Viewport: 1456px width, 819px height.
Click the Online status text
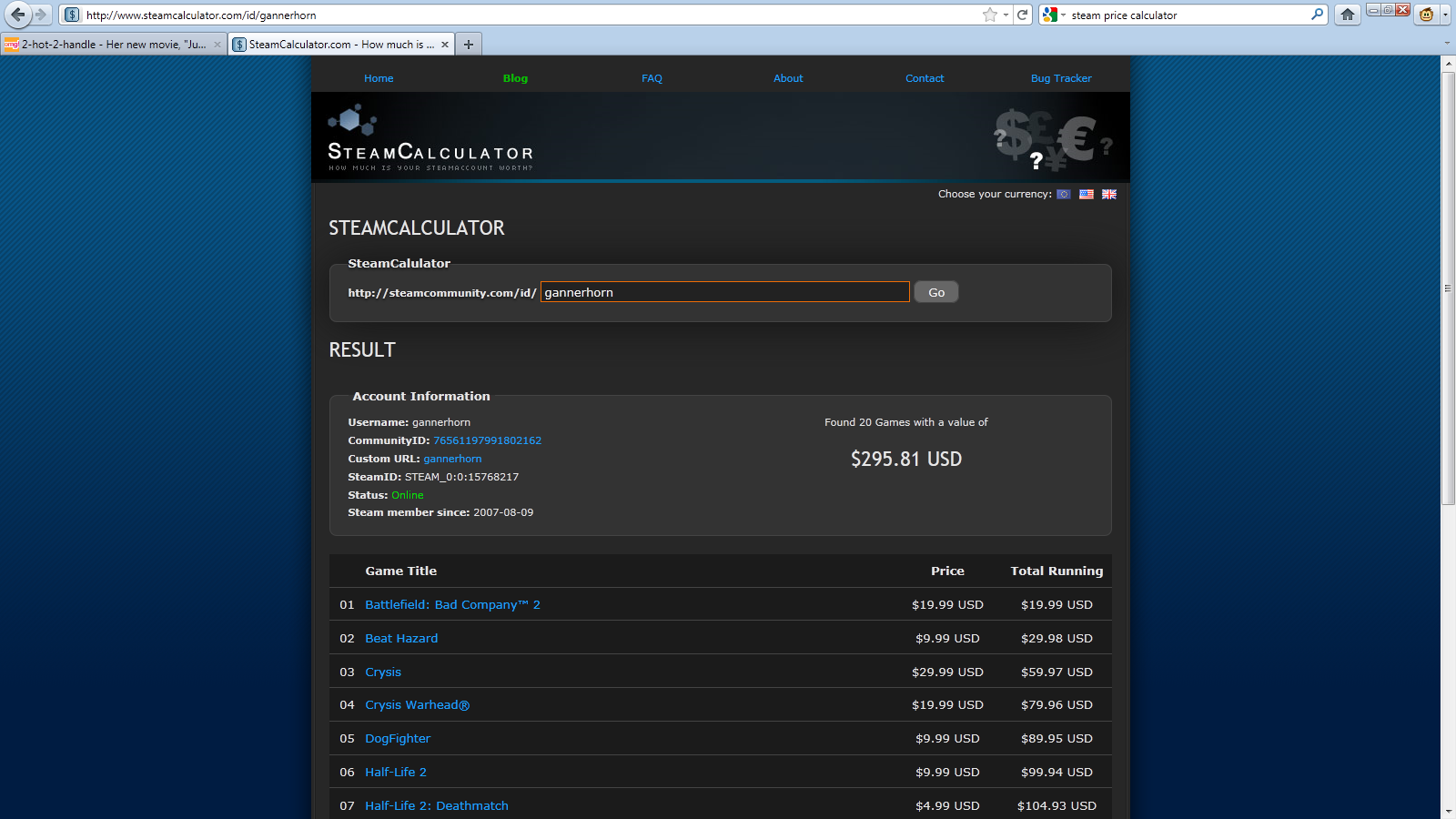click(408, 495)
